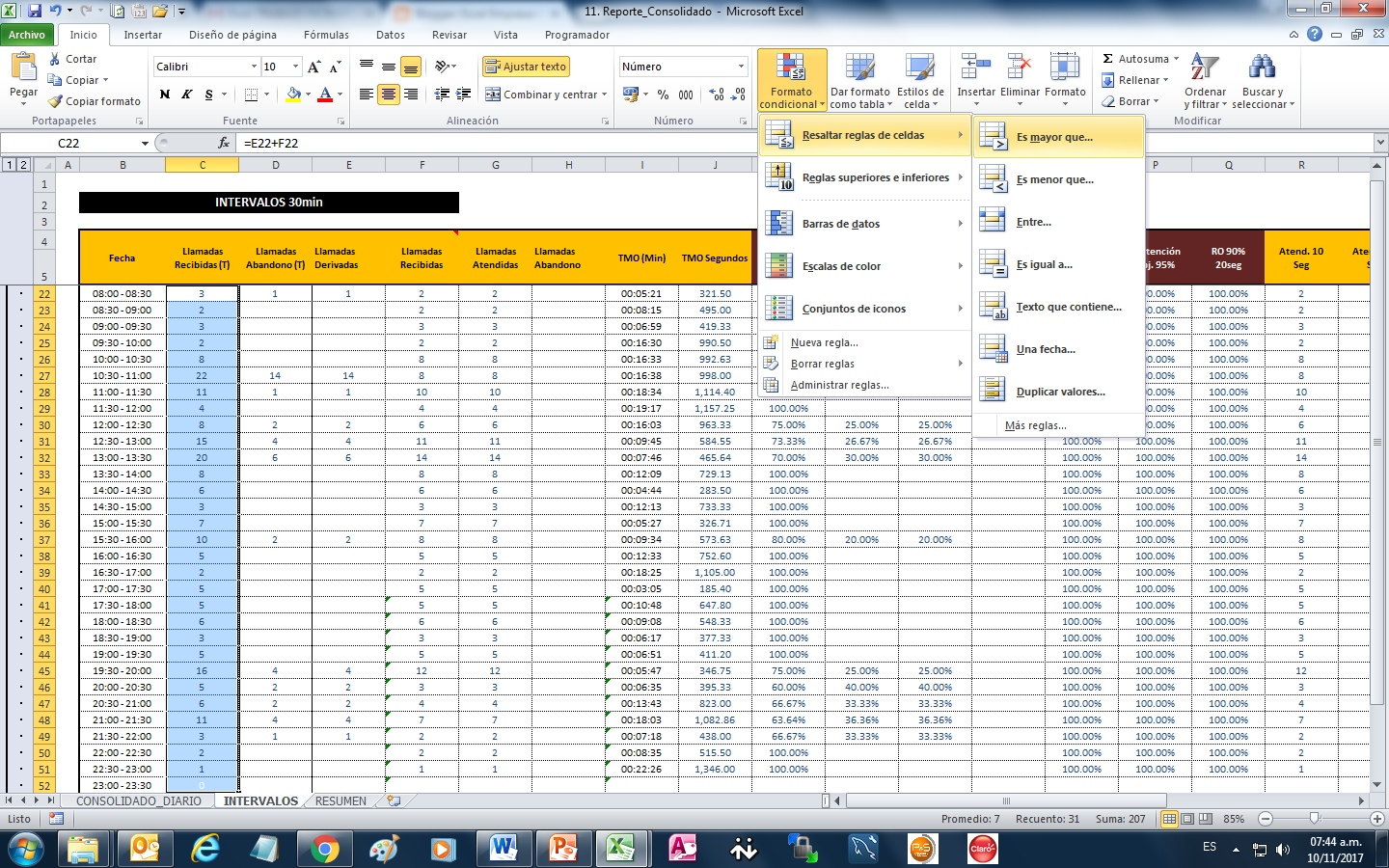The height and width of the screenshot is (868, 1389).
Task: Apply Autosuma to selection
Action: 1138,59
